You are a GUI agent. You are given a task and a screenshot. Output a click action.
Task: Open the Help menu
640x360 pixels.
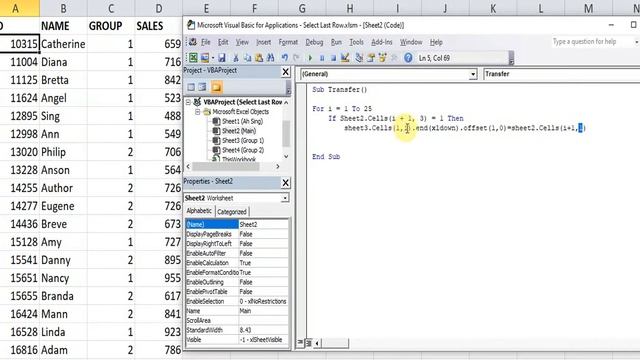coord(436,42)
